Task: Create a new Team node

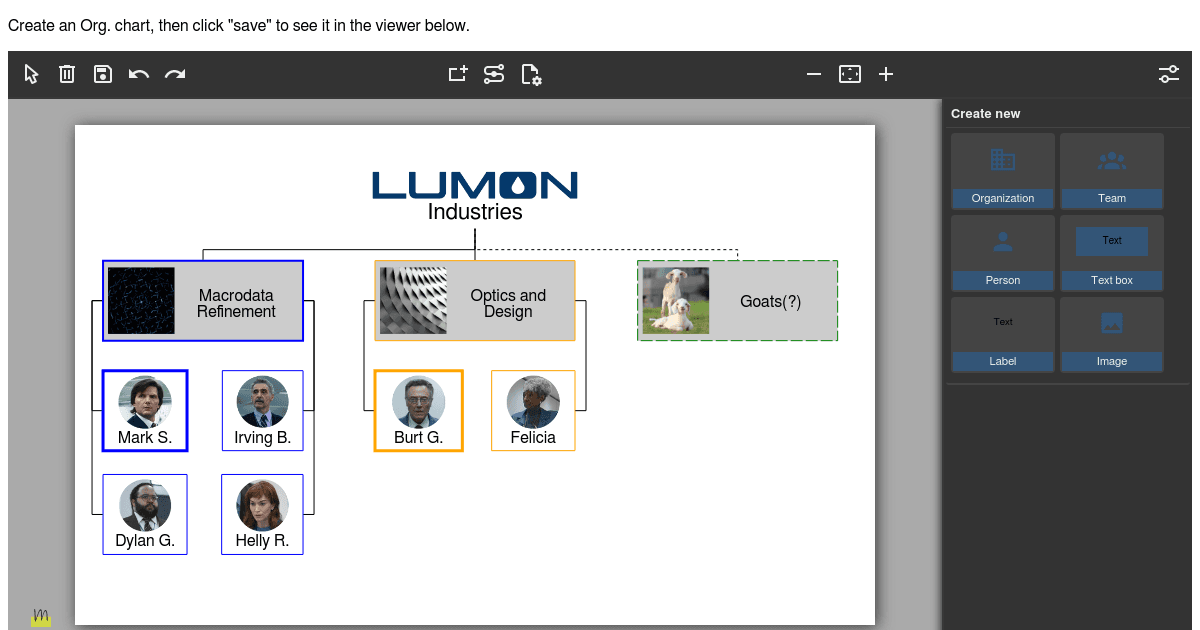Action: (1112, 170)
